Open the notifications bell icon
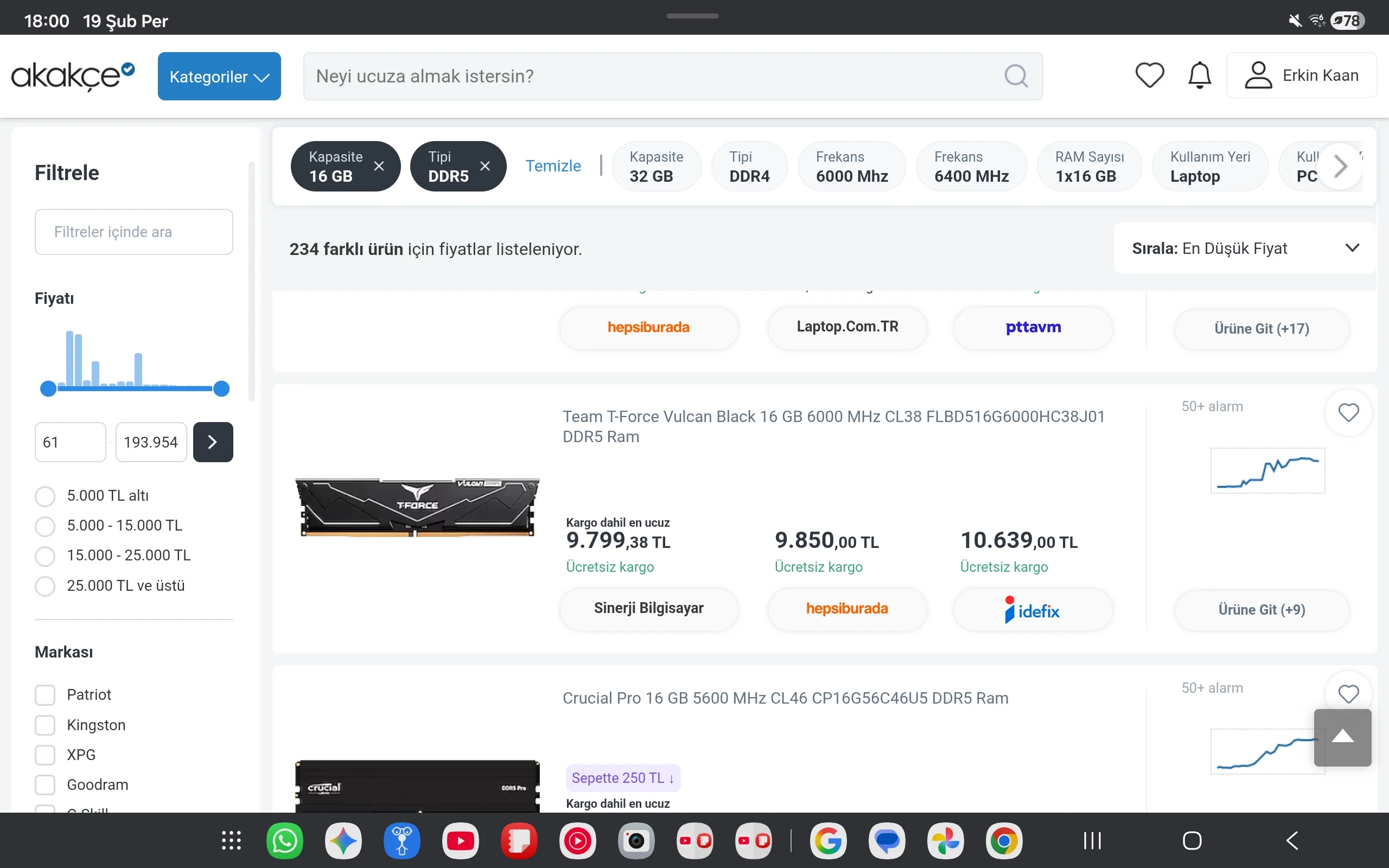This screenshot has width=1389, height=868. (1199, 75)
